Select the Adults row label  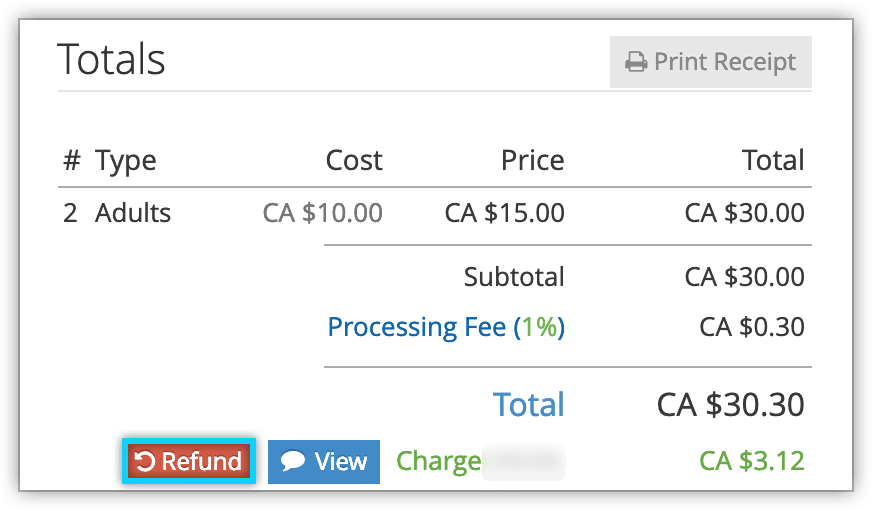(132, 213)
